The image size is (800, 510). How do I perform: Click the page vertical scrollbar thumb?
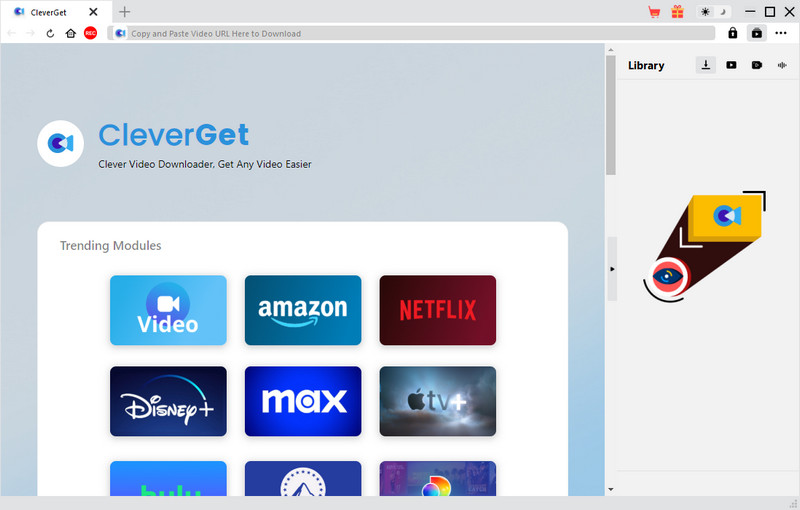(611, 115)
